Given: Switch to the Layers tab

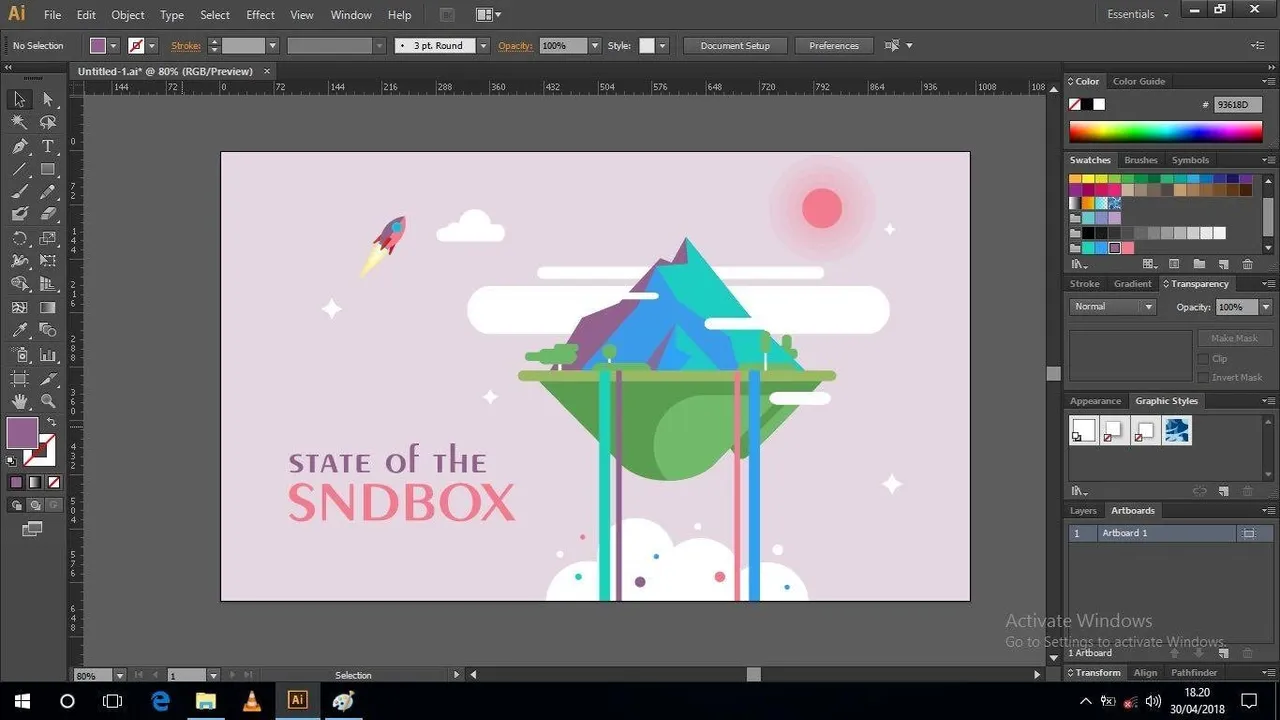Looking at the screenshot, I should pyautogui.click(x=1083, y=511).
